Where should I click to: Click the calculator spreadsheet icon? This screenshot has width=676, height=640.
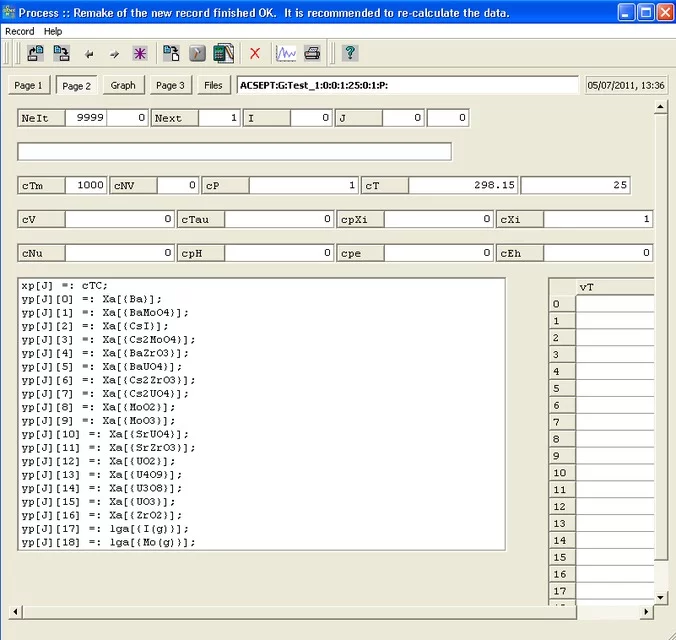click(x=223, y=53)
